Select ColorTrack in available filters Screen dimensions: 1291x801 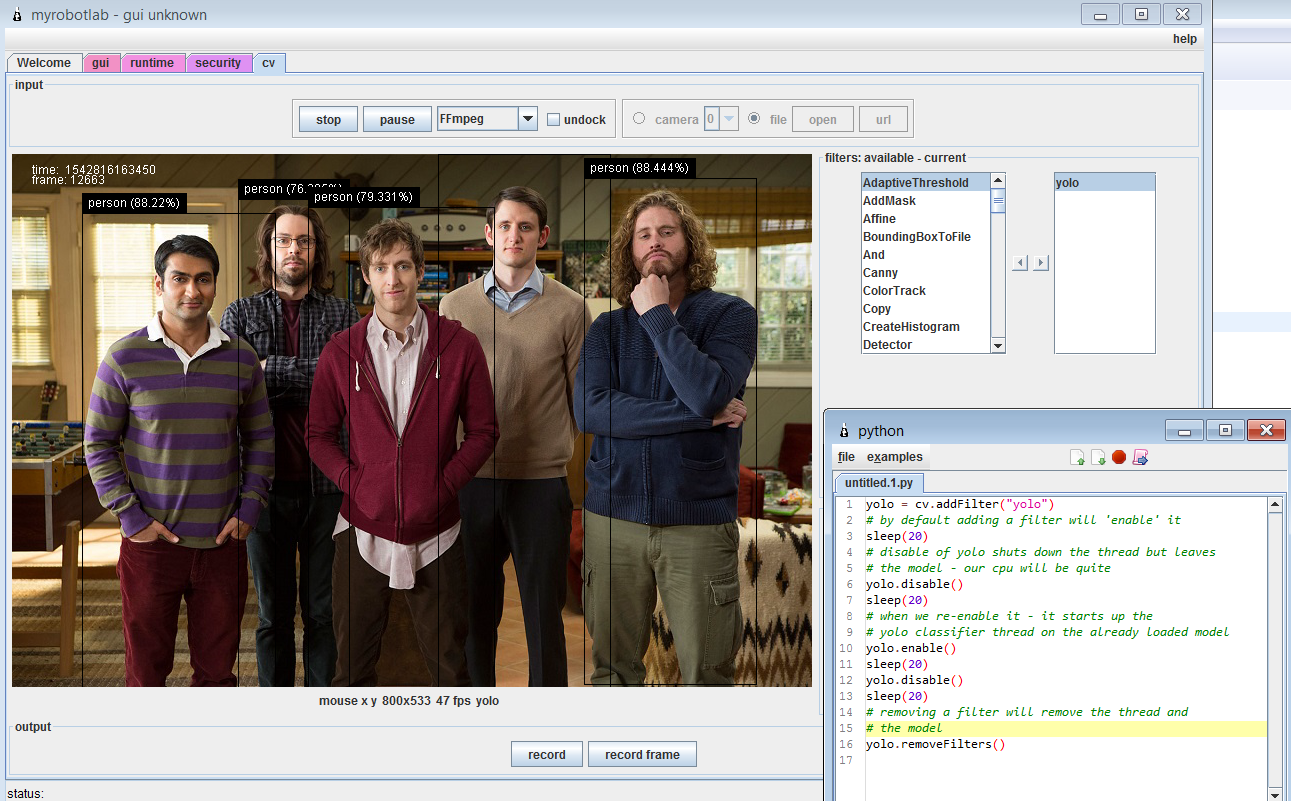pyautogui.click(x=925, y=291)
